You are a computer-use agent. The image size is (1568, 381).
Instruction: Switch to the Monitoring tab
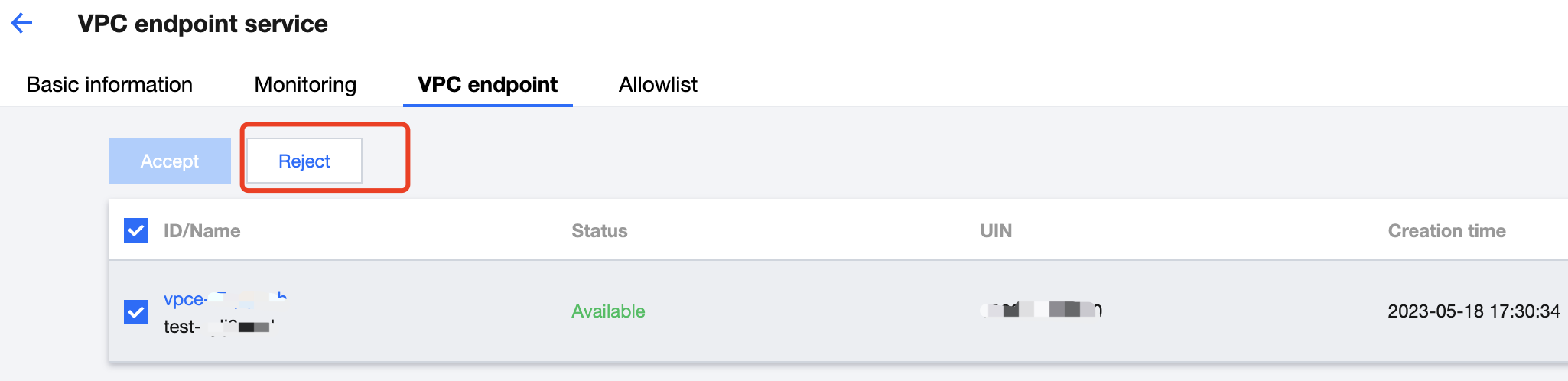pyautogui.click(x=305, y=85)
